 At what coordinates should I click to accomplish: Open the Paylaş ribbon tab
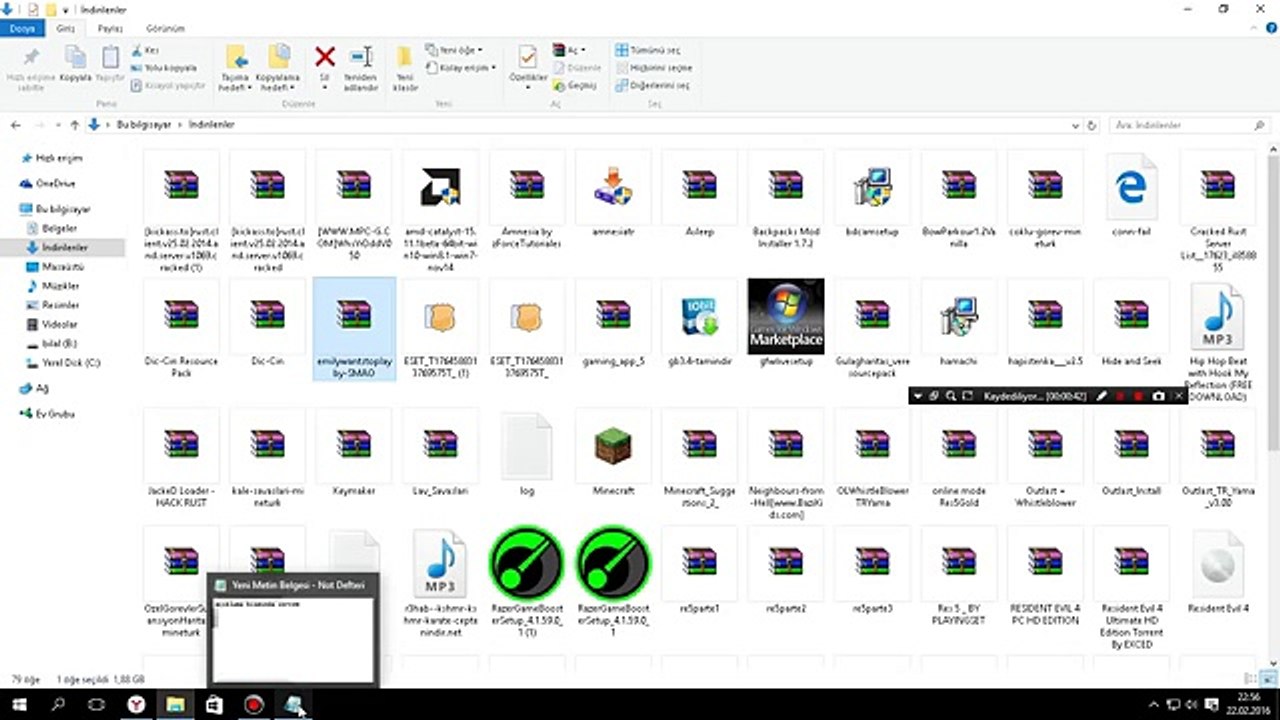point(110,29)
